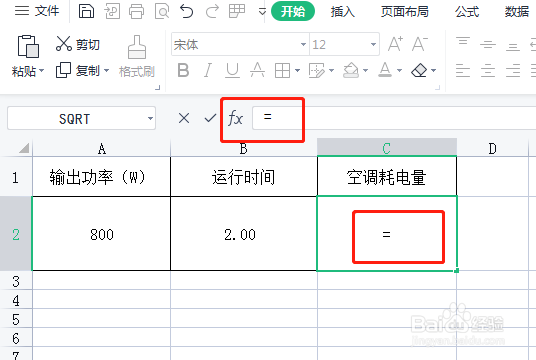
Task: Decrease font size with A- icon
Action: 420,44
